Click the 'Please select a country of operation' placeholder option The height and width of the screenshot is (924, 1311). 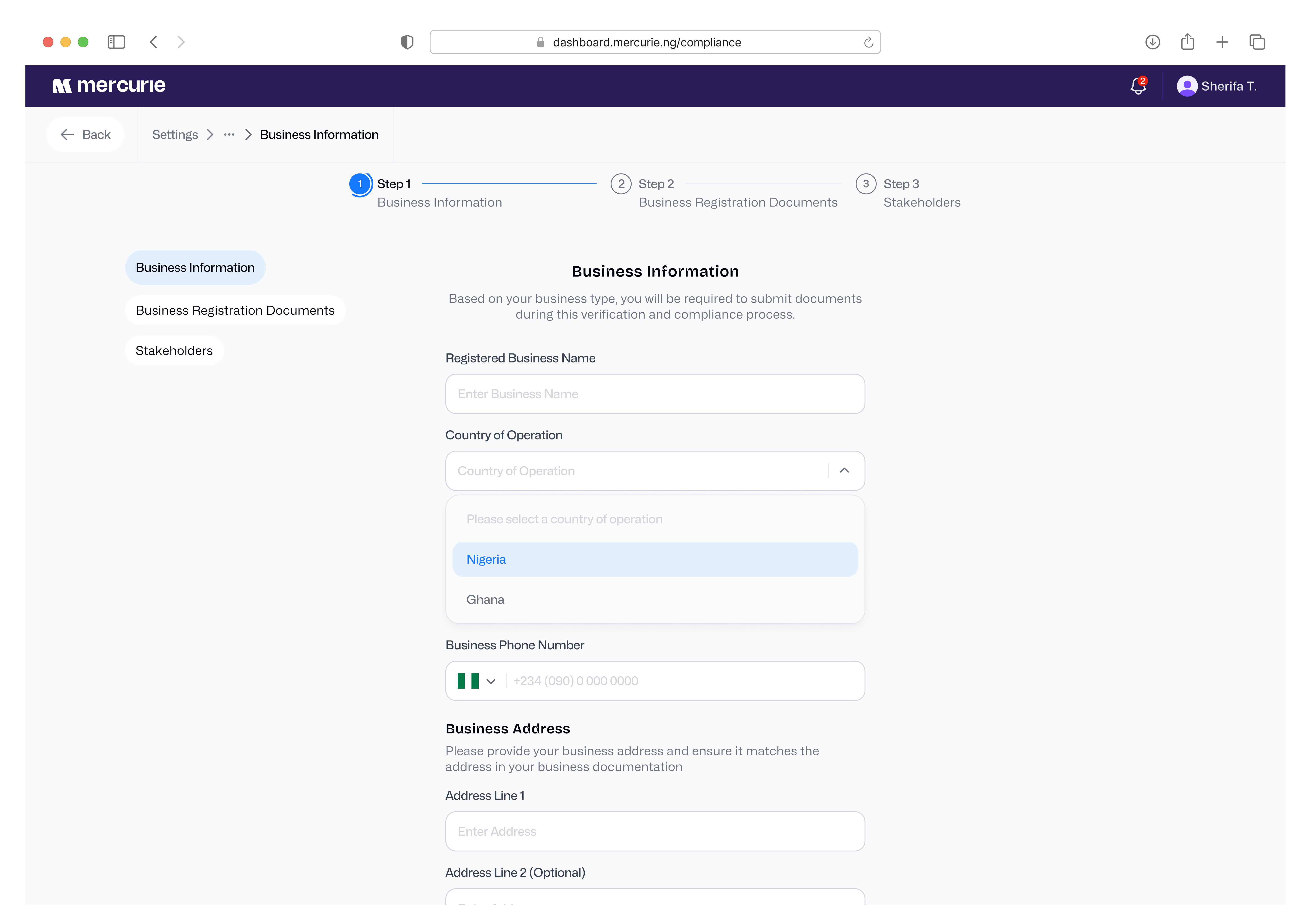655,519
